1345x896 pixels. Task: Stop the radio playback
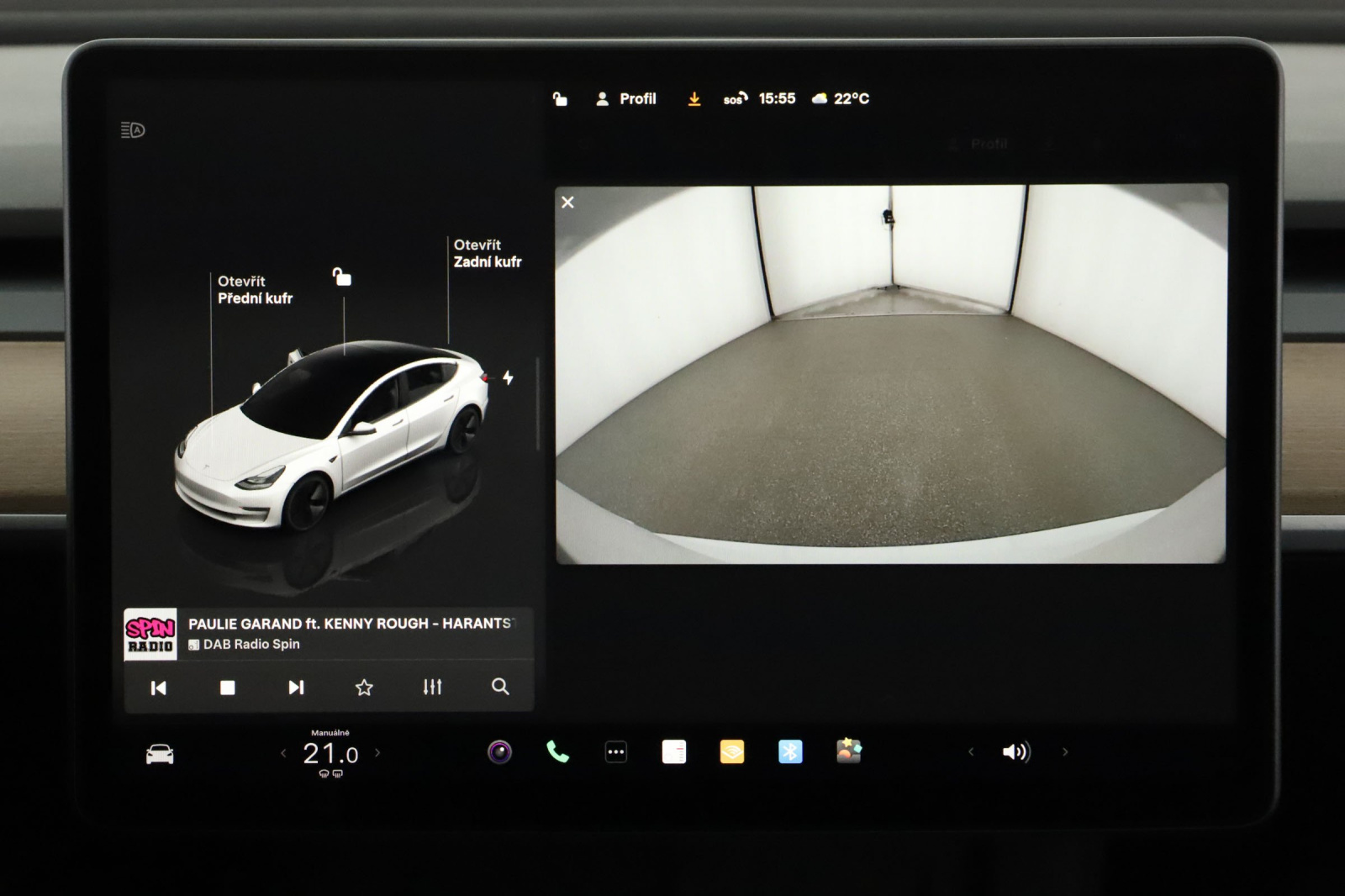(x=227, y=688)
